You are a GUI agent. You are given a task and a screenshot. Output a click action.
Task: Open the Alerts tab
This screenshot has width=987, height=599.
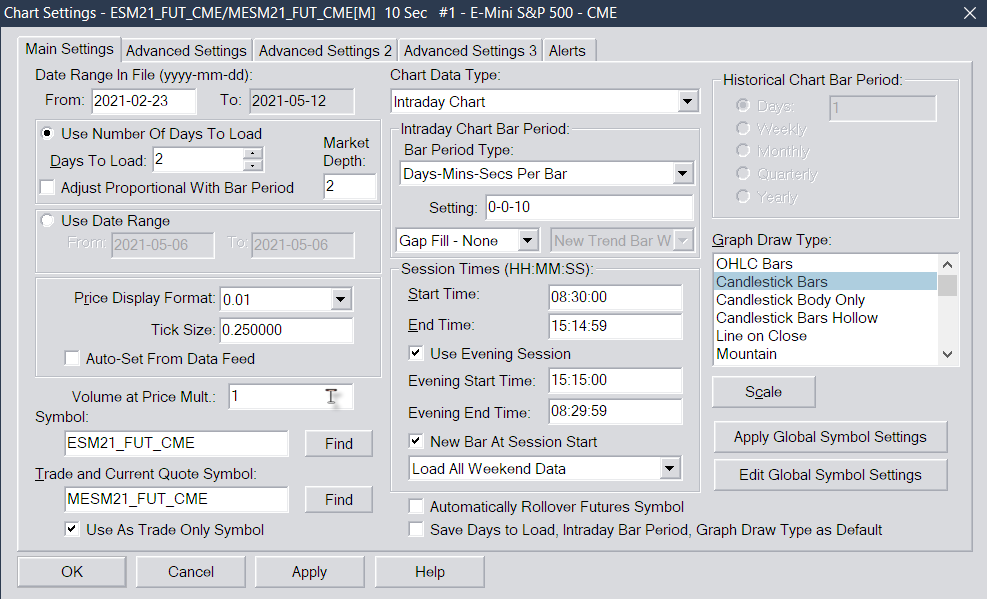[567, 50]
